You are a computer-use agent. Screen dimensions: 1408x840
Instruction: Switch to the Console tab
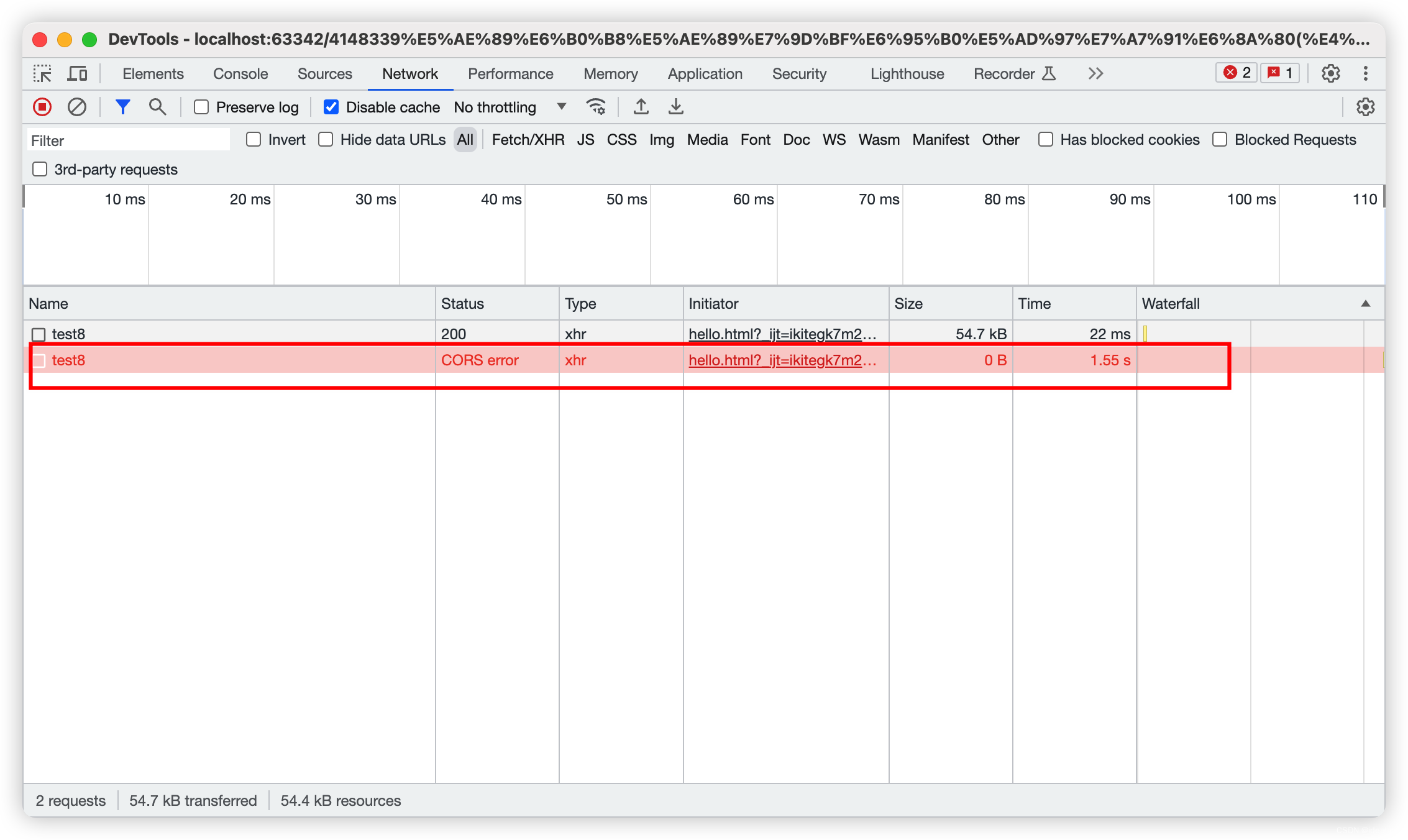click(240, 73)
